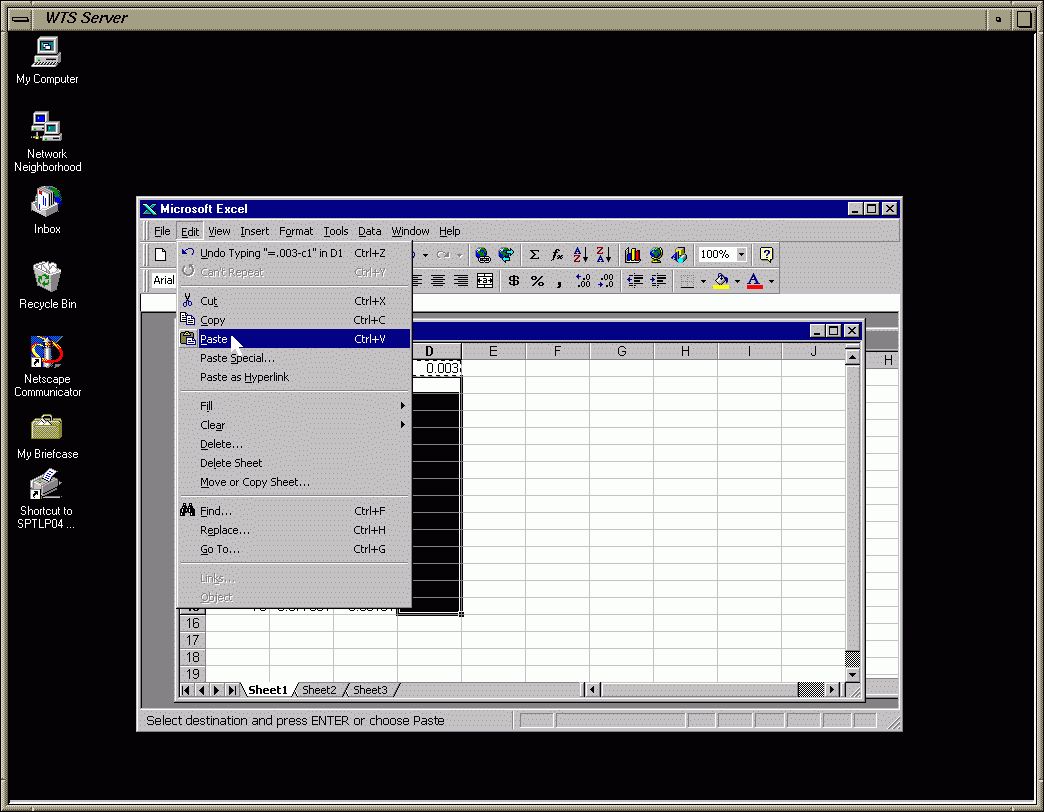
Task: Select Delete Sheet menu entry
Action: (x=231, y=463)
